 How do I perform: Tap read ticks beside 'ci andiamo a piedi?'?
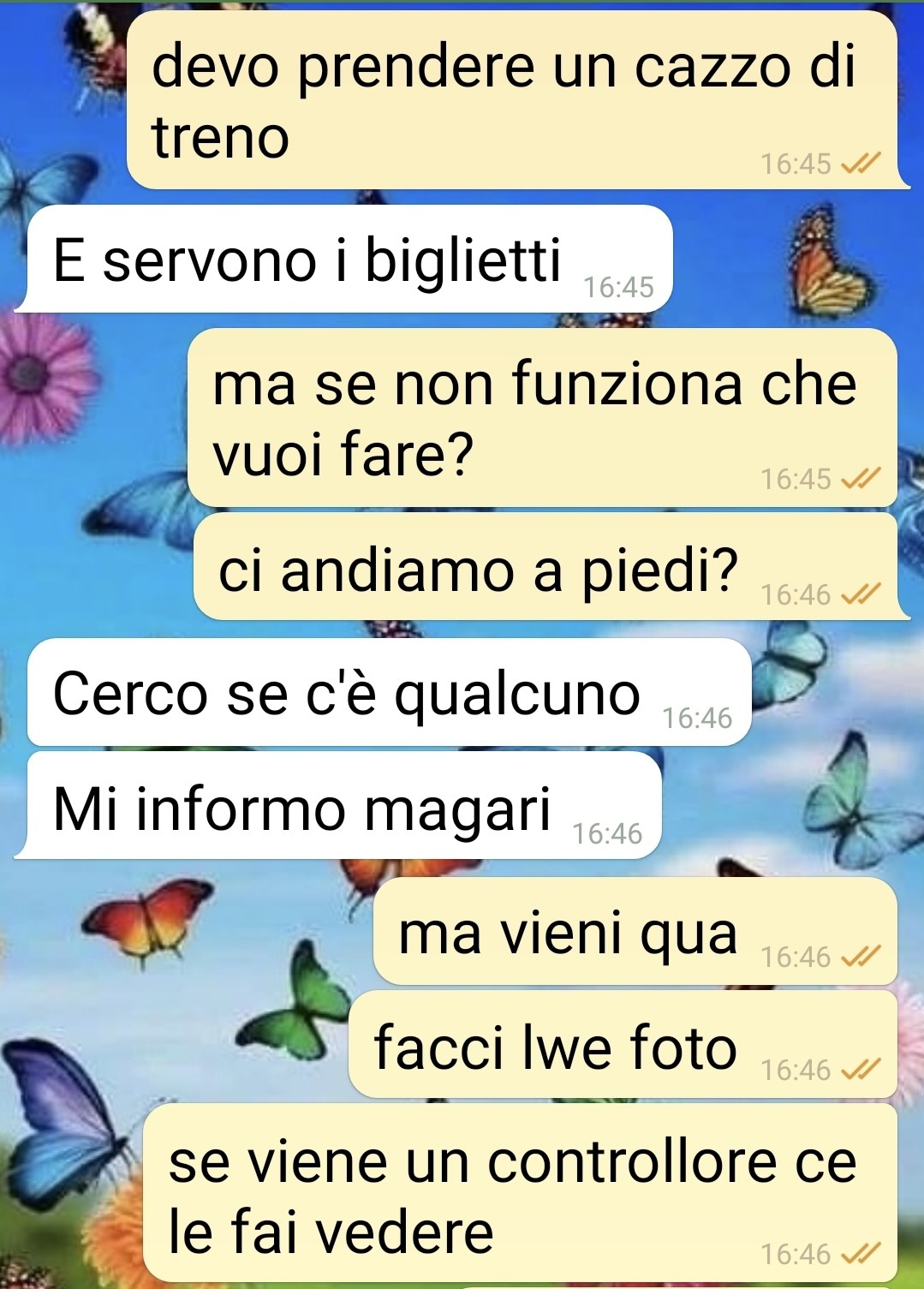[x=861, y=594]
